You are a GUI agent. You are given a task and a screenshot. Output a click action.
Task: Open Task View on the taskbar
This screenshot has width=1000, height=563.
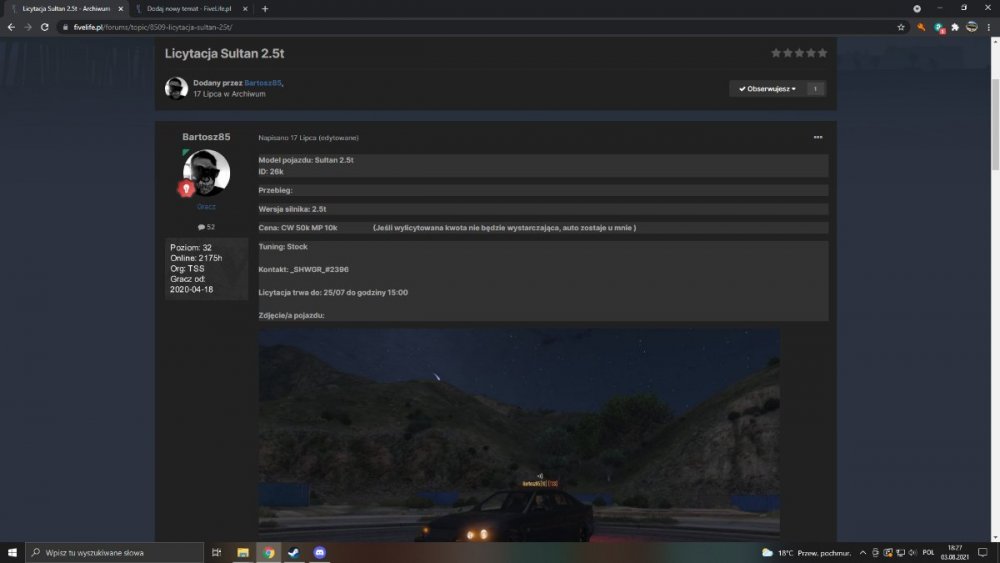coord(217,552)
